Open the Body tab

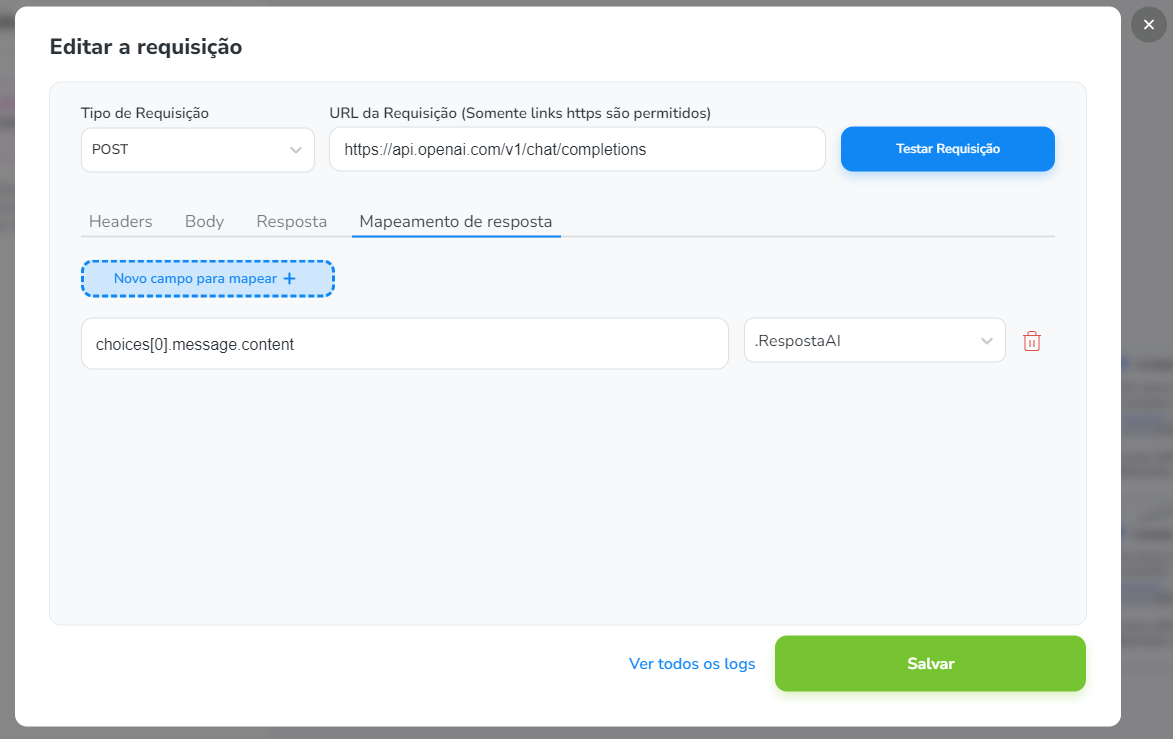(204, 221)
